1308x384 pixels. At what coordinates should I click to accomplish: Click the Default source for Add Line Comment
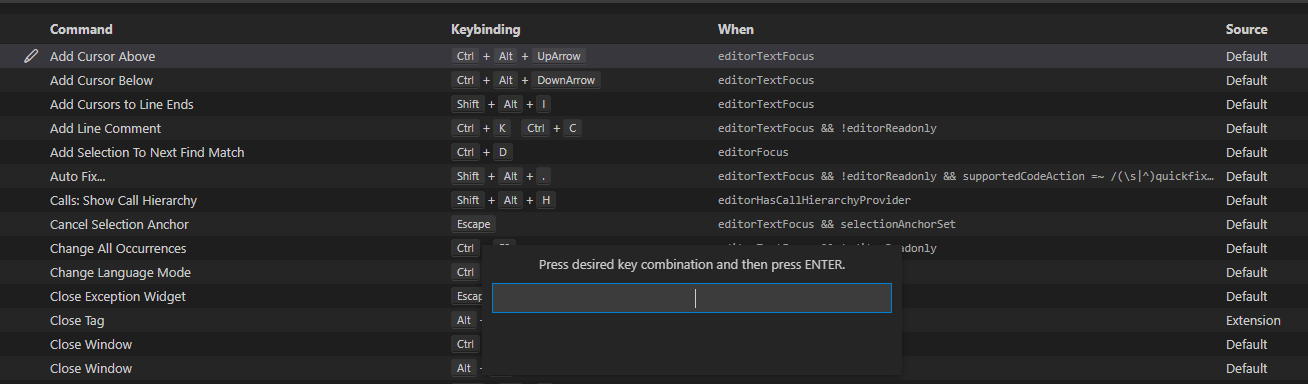[x=1246, y=128]
